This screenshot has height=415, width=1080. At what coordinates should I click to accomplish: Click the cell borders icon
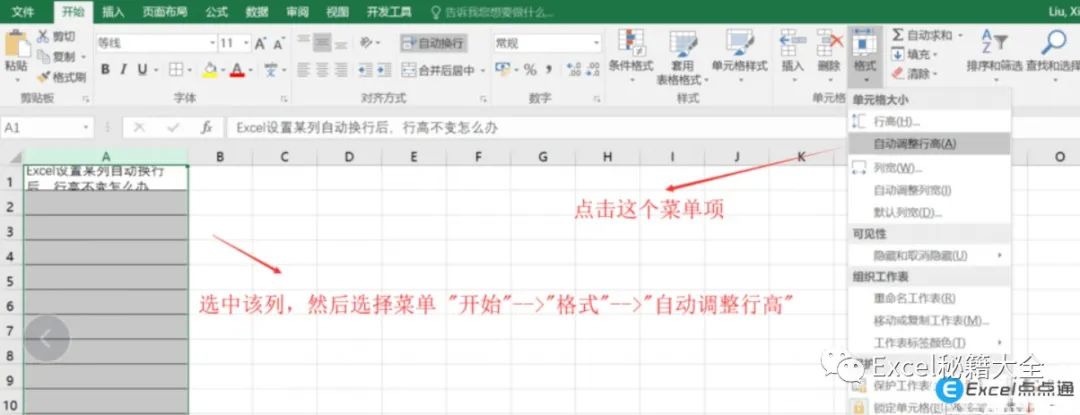(176, 70)
